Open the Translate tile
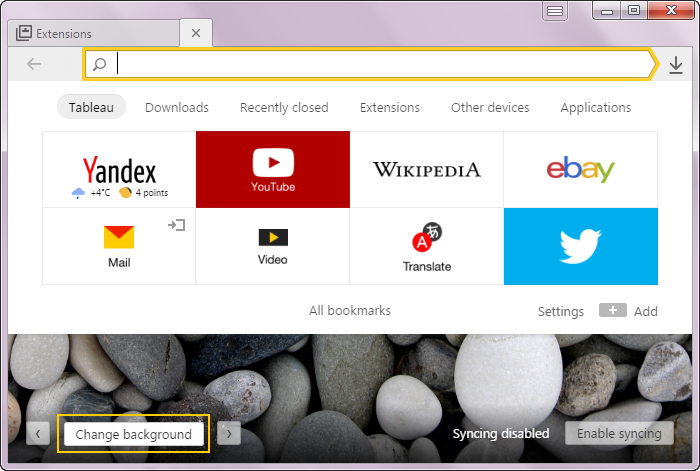The width and height of the screenshot is (700, 471). (x=427, y=246)
